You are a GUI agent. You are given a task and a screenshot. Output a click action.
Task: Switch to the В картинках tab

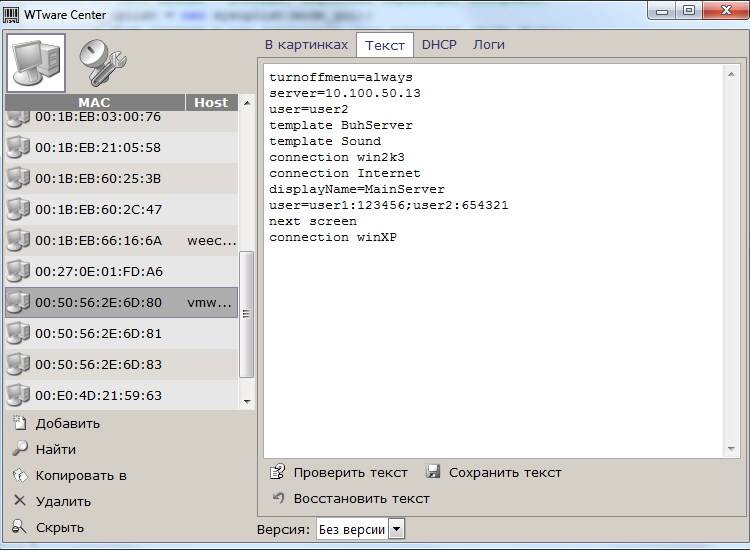click(307, 45)
